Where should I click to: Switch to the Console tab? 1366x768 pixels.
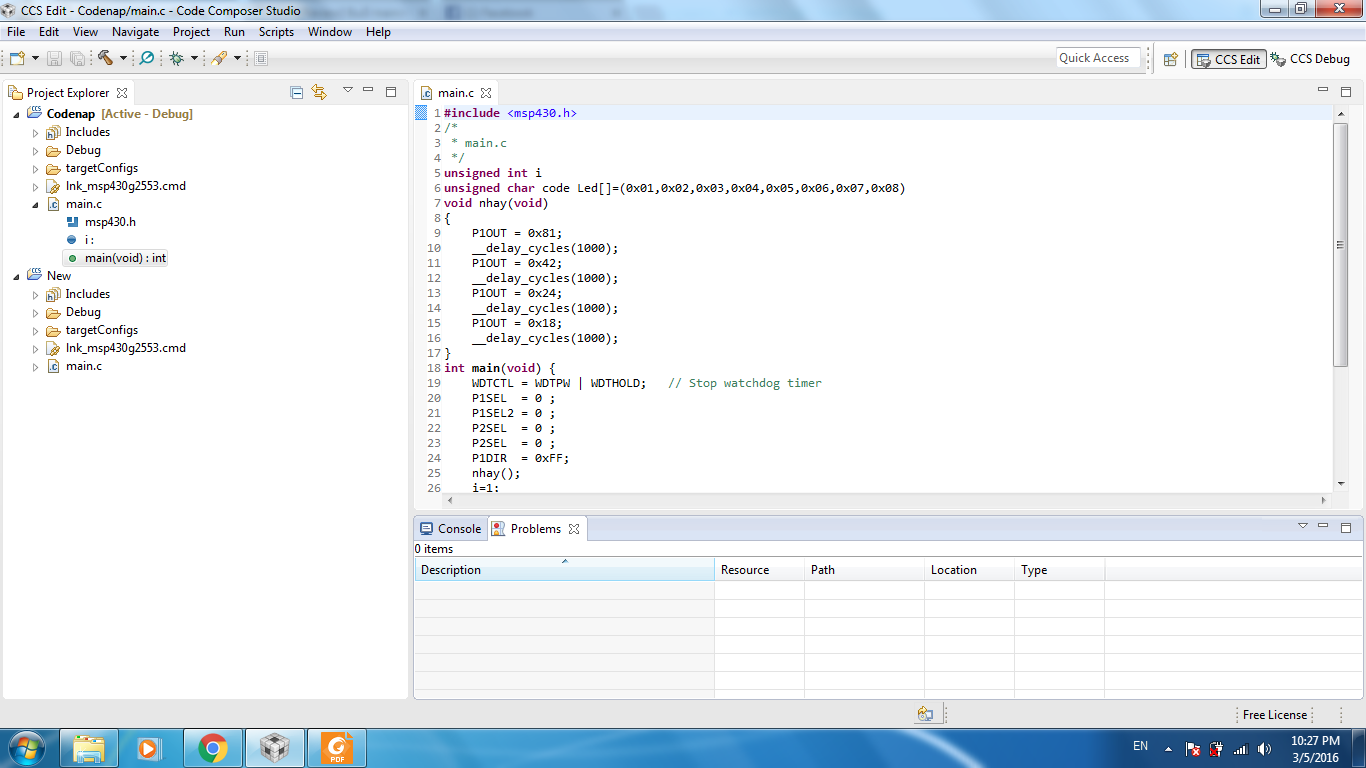[451, 529]
